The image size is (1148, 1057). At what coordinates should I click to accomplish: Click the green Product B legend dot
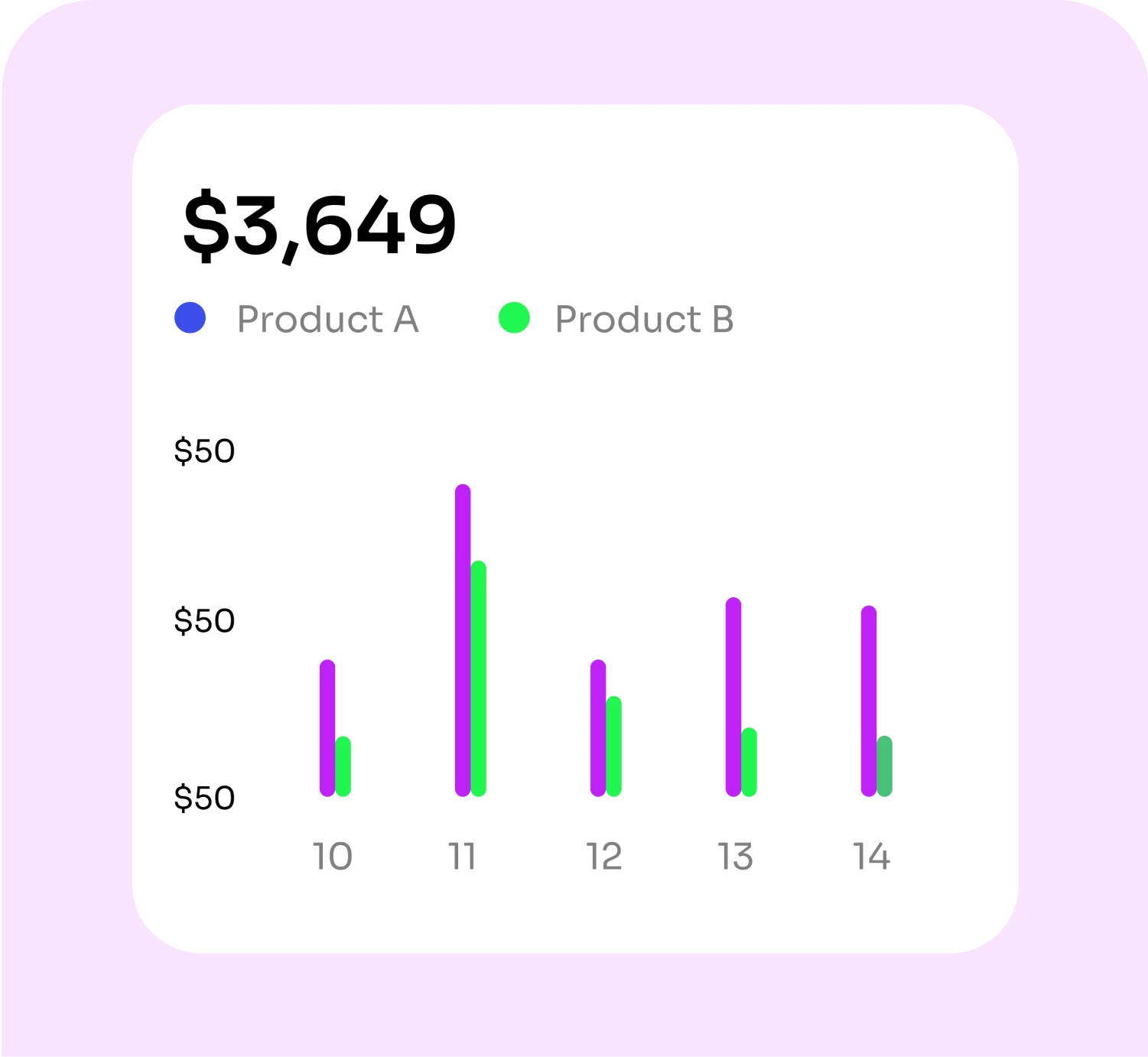click(x=514, y=318)
